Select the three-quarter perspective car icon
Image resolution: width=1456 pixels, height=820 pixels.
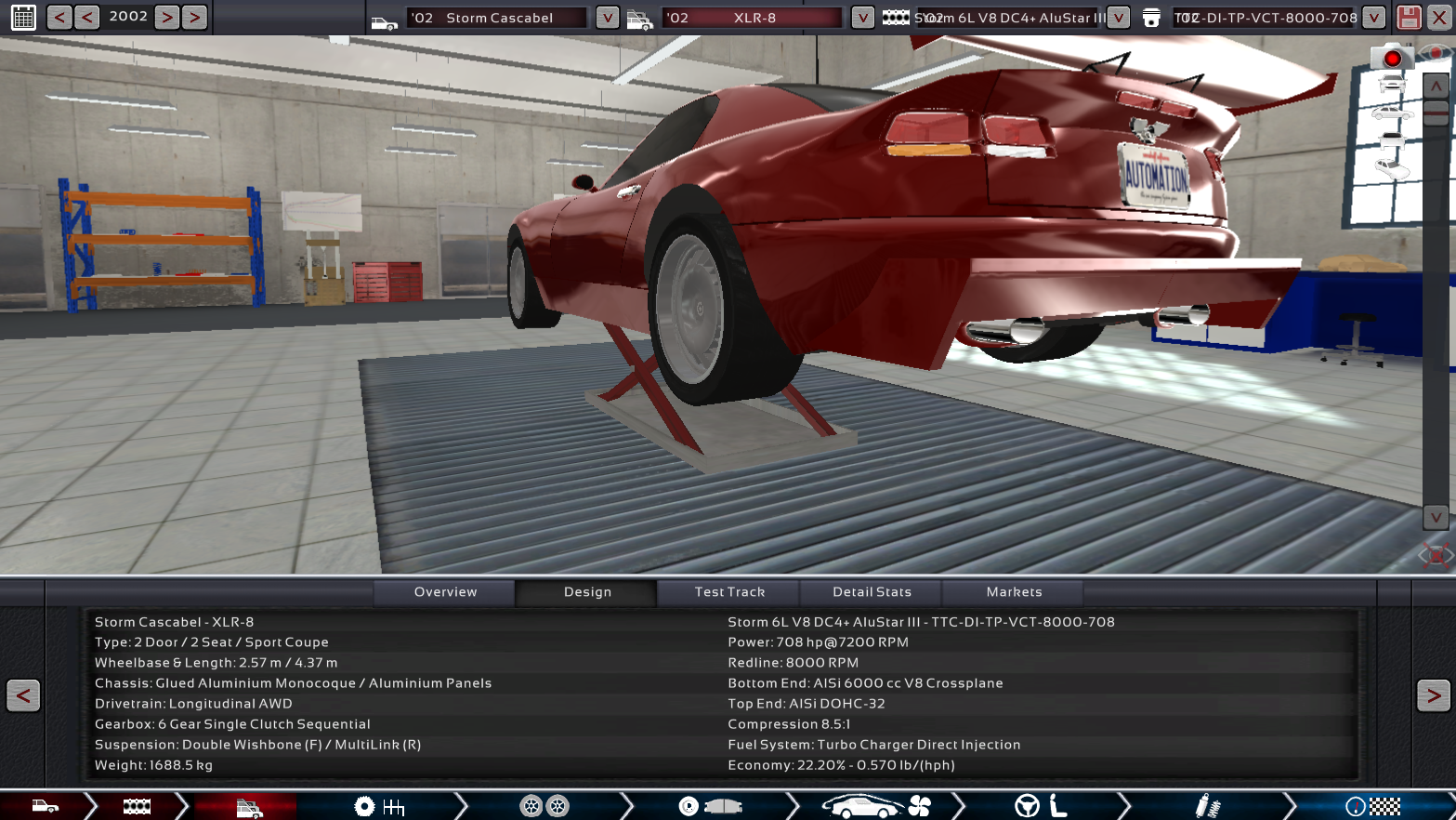tap(1391, 168)
